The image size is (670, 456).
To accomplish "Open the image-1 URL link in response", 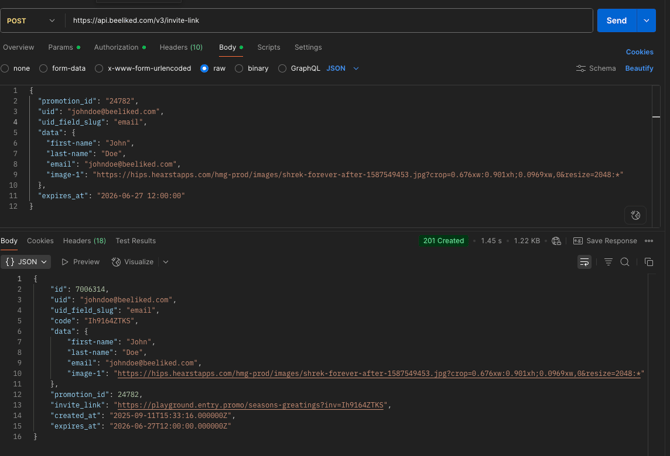I will [379, 374].
